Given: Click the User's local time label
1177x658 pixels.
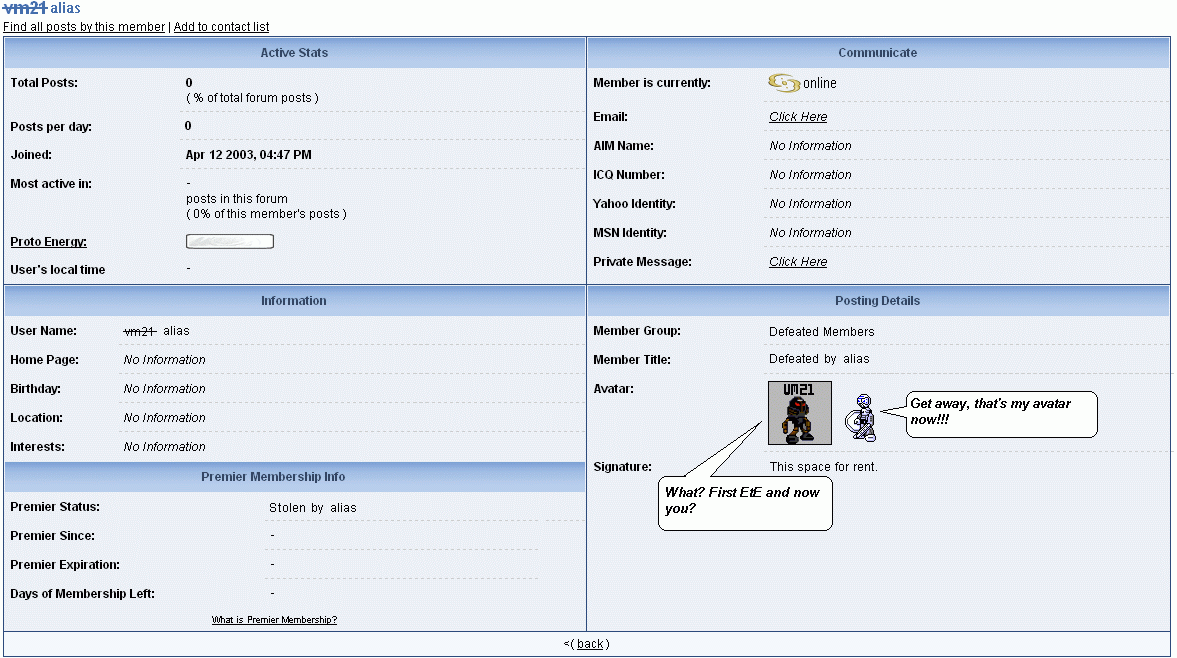Looking at the screenshot, I should 58,270.
